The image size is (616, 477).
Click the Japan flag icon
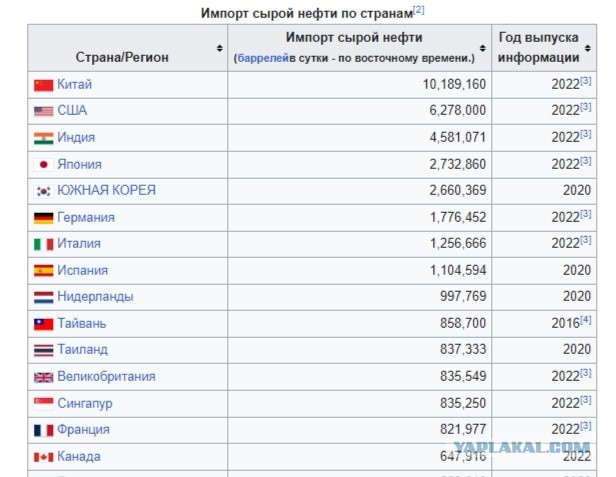43,164
